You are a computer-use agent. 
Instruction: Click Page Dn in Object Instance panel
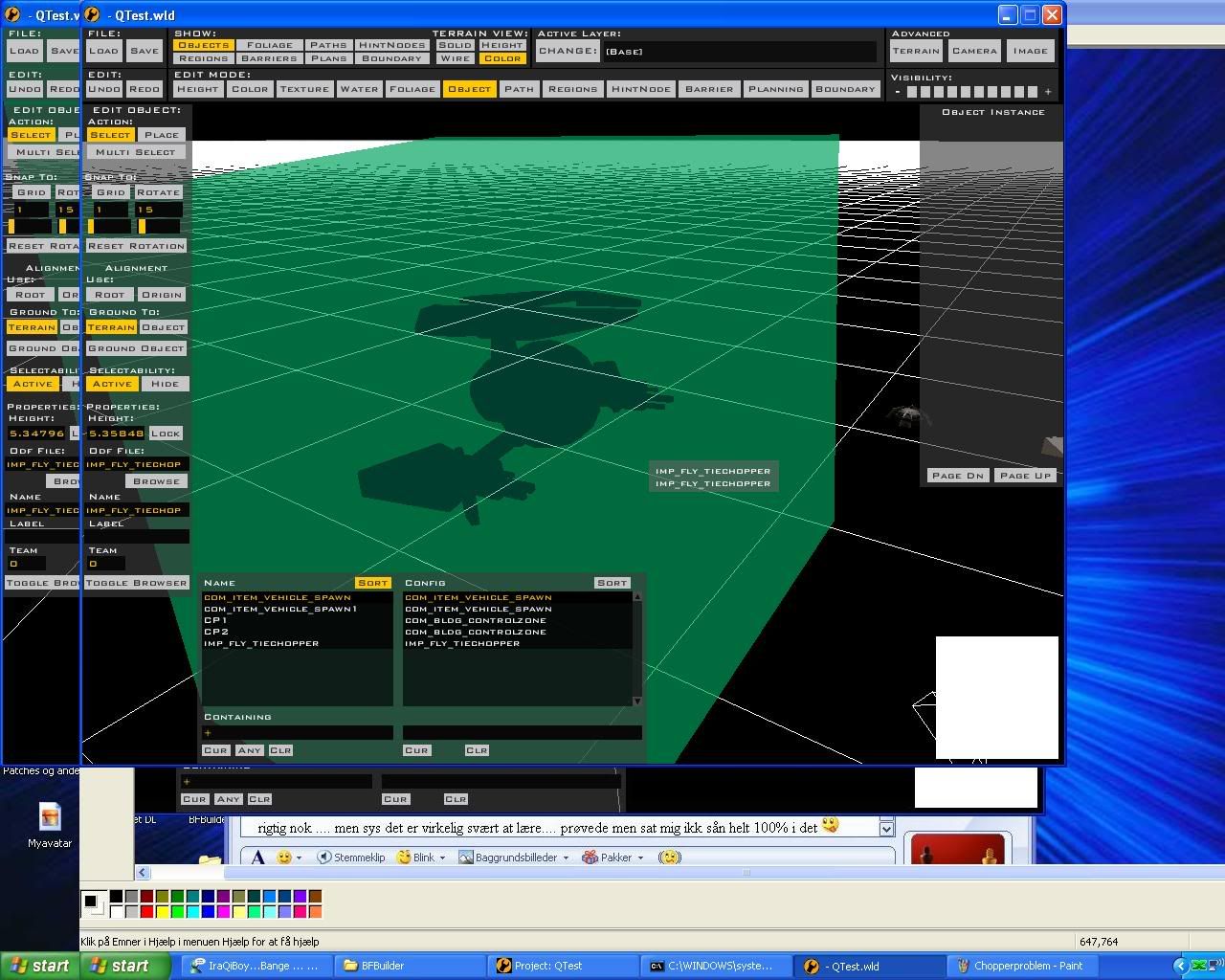click(x=957, y=476)
